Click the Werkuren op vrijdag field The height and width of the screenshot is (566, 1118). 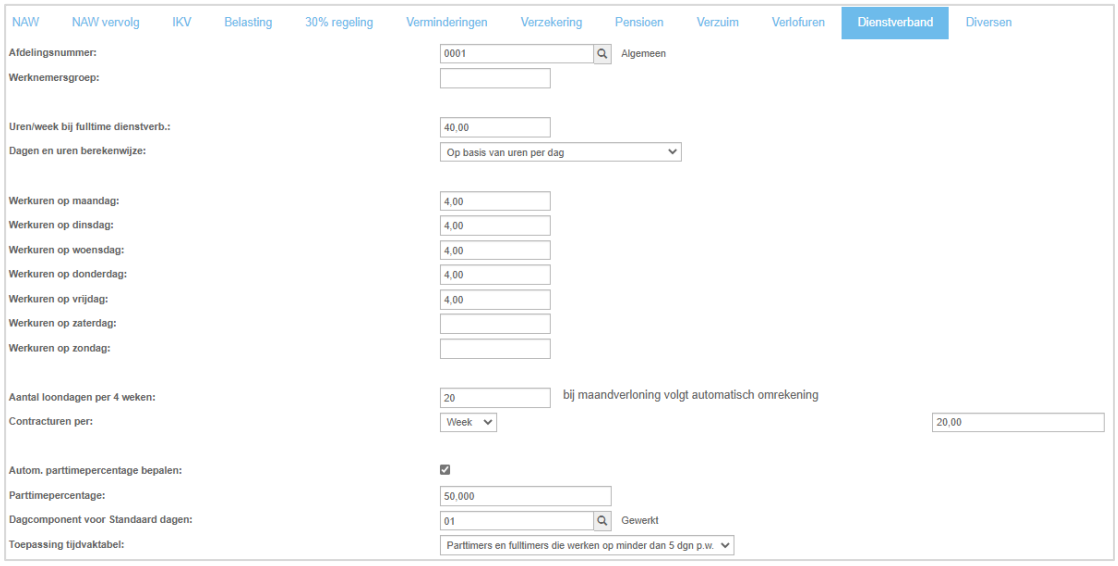coord(496,299)
